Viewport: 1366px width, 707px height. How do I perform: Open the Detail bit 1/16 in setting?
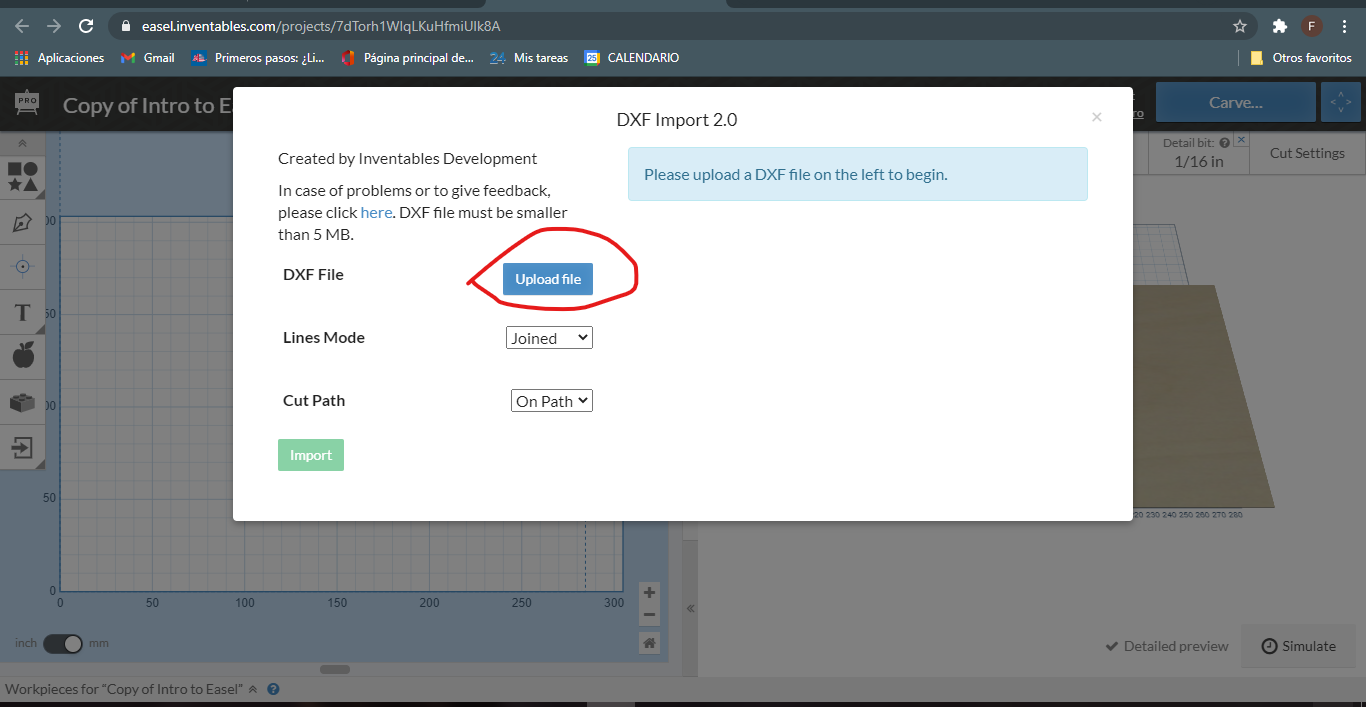[1198, 153]
